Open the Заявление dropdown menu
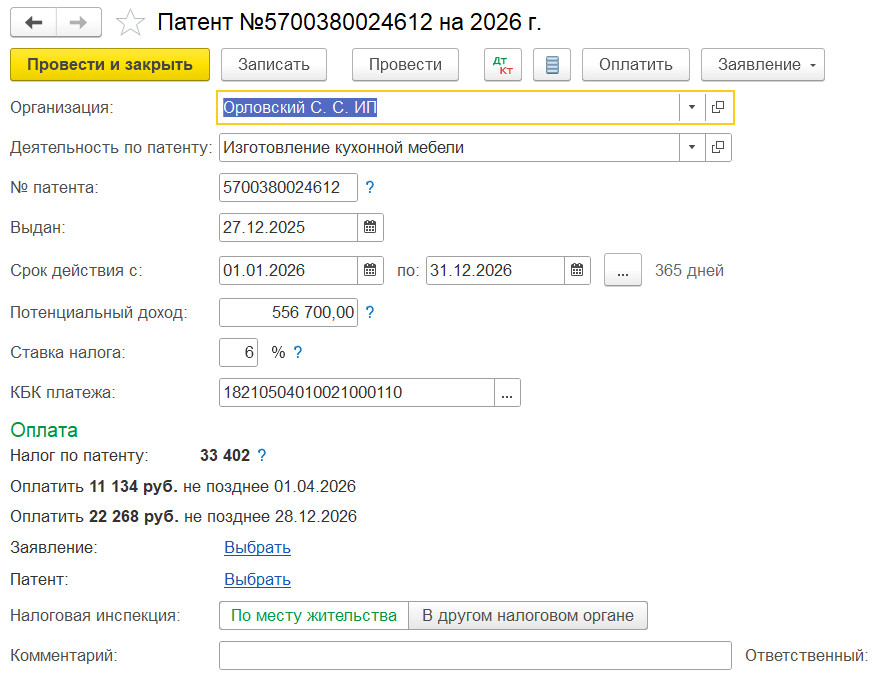The width and height of the screenshot is (873, 696). pyautogui.click(x=763, y=65)
